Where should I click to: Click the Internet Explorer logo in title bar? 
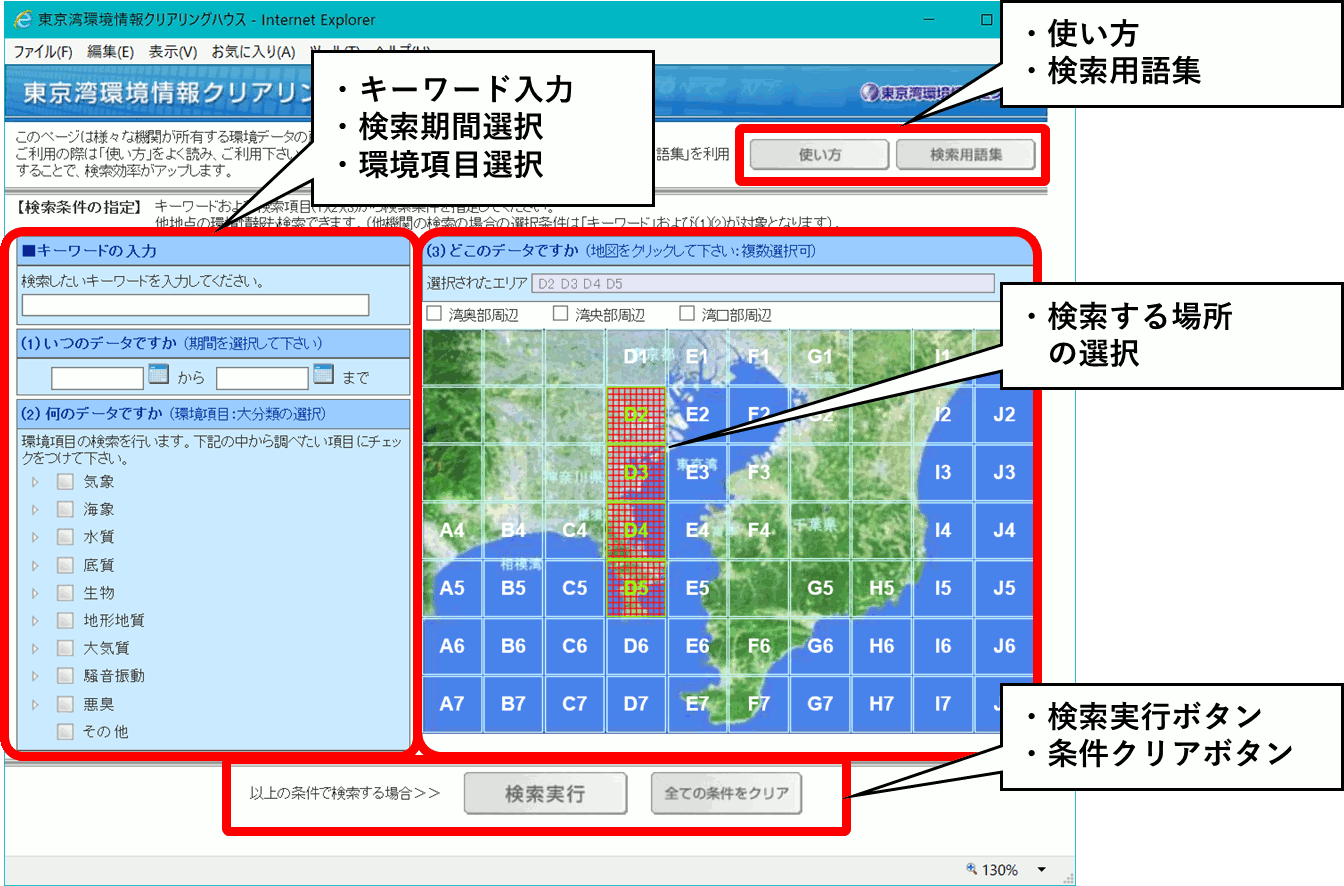22,19
